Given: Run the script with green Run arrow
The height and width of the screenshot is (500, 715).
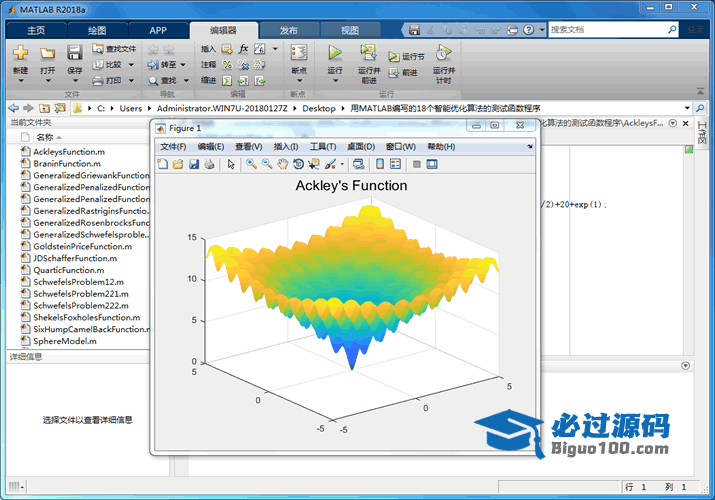Looking at the screenshot, I should [x=335, y=52].
